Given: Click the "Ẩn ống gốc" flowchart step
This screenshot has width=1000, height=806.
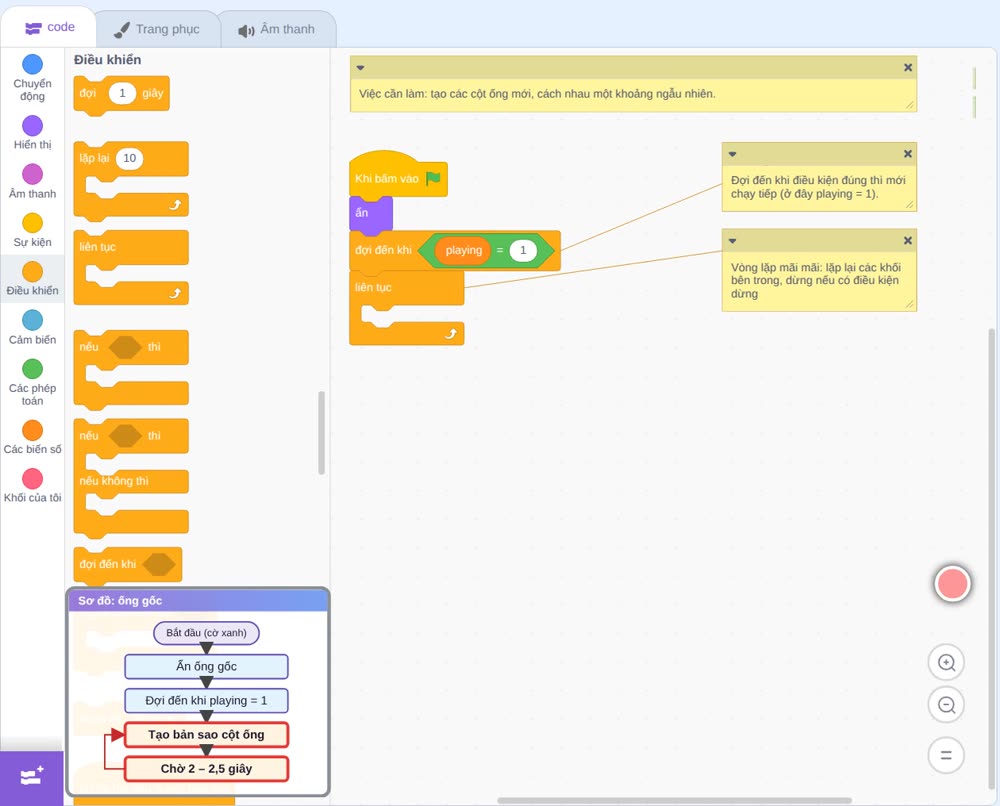Looking at the screenshot, I should [x=206, y=666].
